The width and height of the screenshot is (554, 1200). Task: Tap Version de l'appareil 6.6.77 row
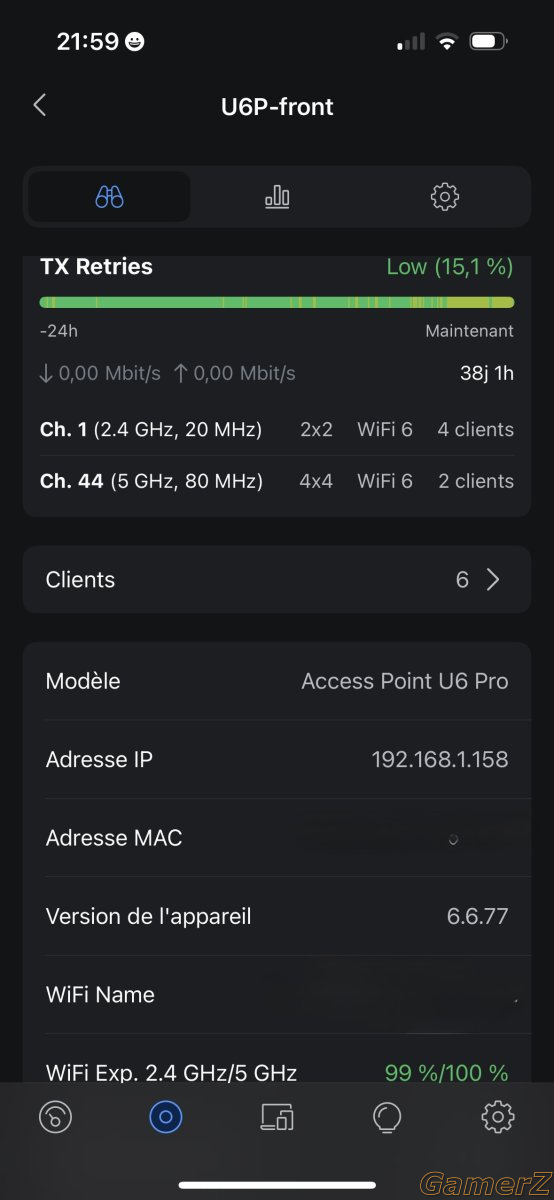[x=277, y=916]
